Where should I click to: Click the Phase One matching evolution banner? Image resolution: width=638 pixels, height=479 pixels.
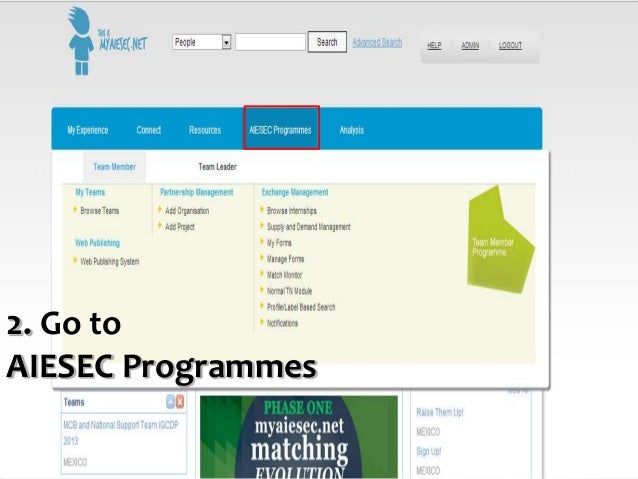tap(299, 437)
